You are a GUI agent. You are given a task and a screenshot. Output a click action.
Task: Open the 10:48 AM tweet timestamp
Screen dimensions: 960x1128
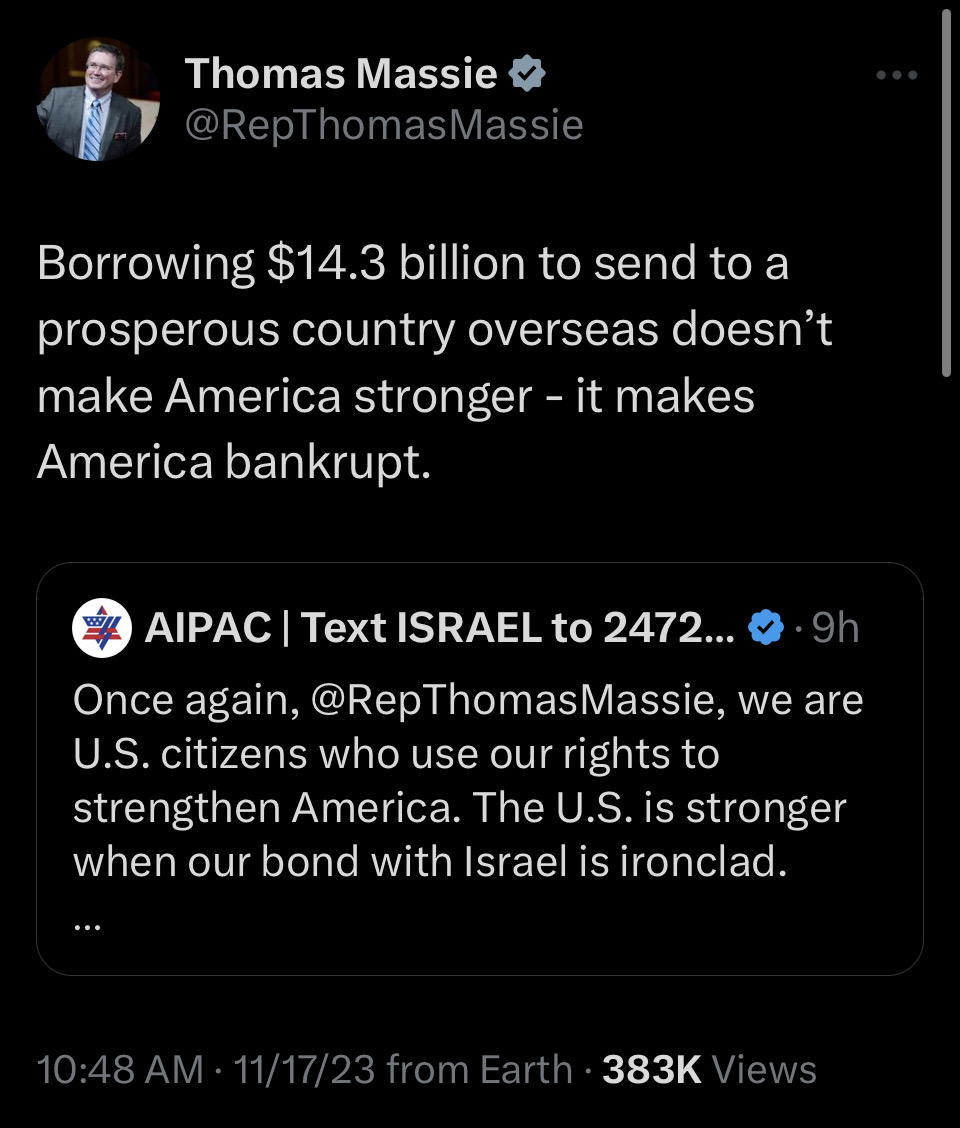[120, 1069]
